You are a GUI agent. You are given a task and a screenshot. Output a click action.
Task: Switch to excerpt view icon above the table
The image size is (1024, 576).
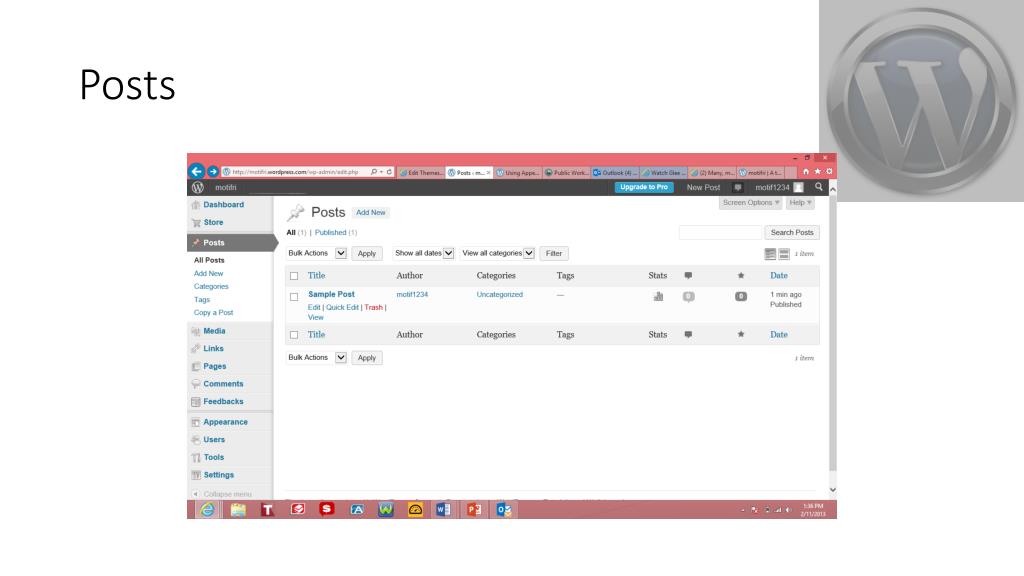pyautogui.click(x=784, y=254)
